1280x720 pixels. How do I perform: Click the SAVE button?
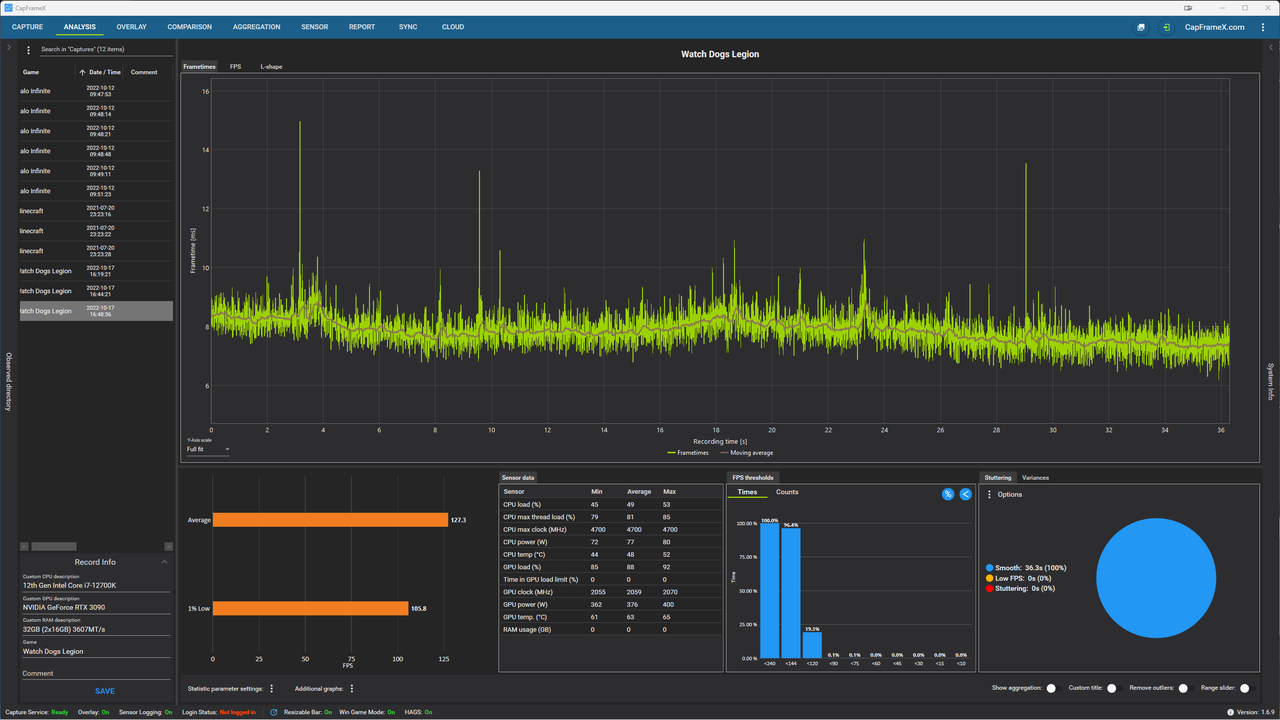[x=105, y=691]
